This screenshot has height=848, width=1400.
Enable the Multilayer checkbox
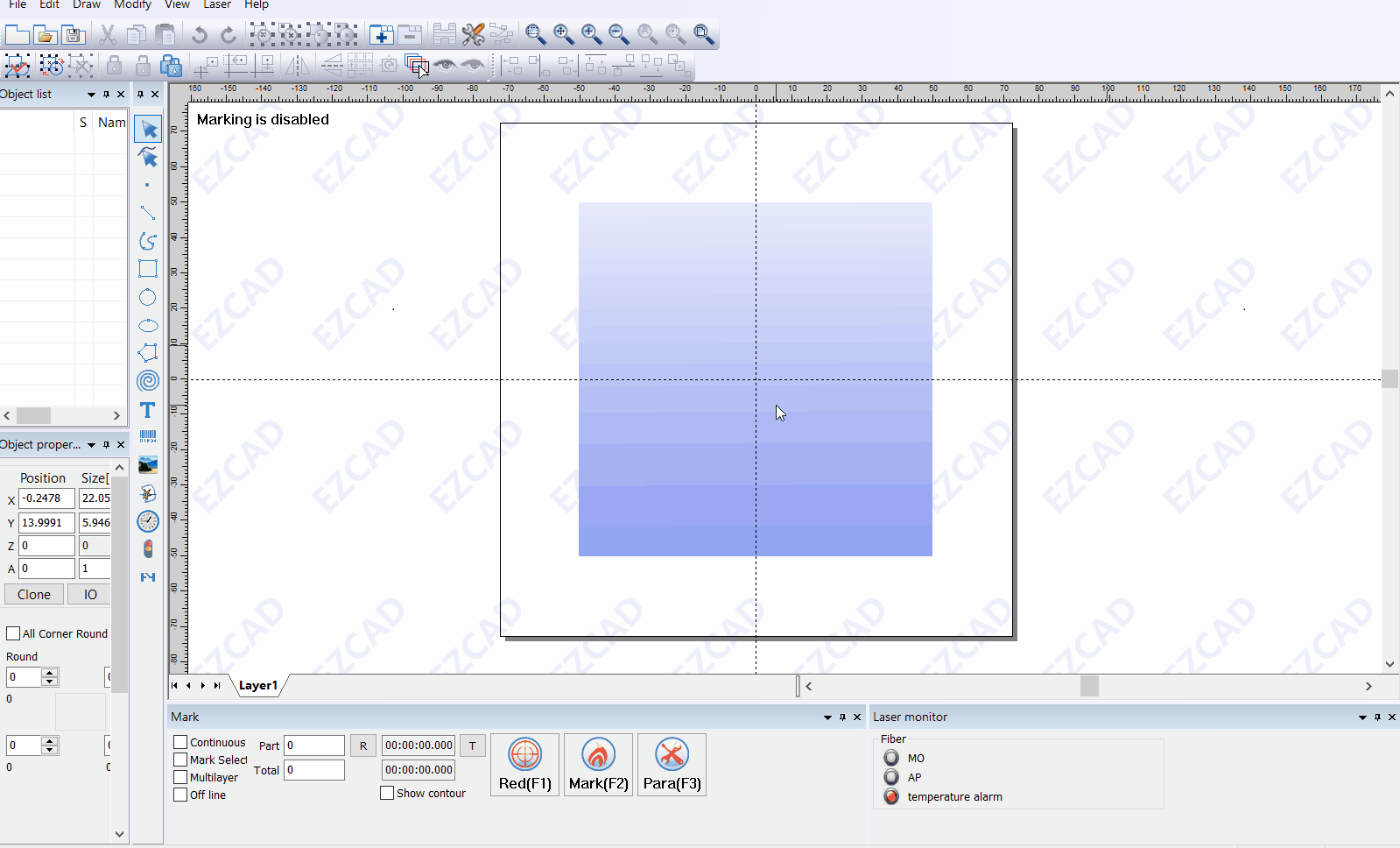coord(180,777)
